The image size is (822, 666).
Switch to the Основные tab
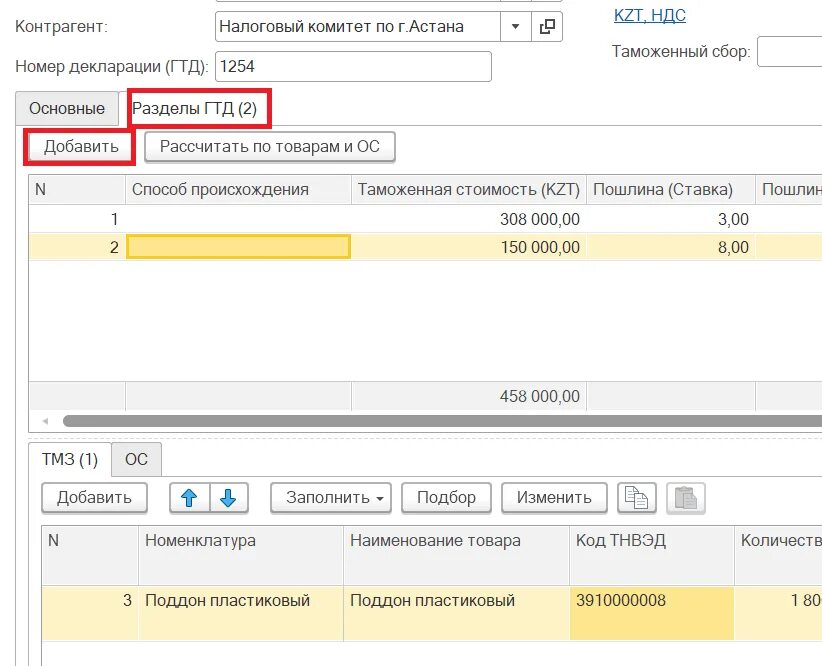(x=67, y=109)
